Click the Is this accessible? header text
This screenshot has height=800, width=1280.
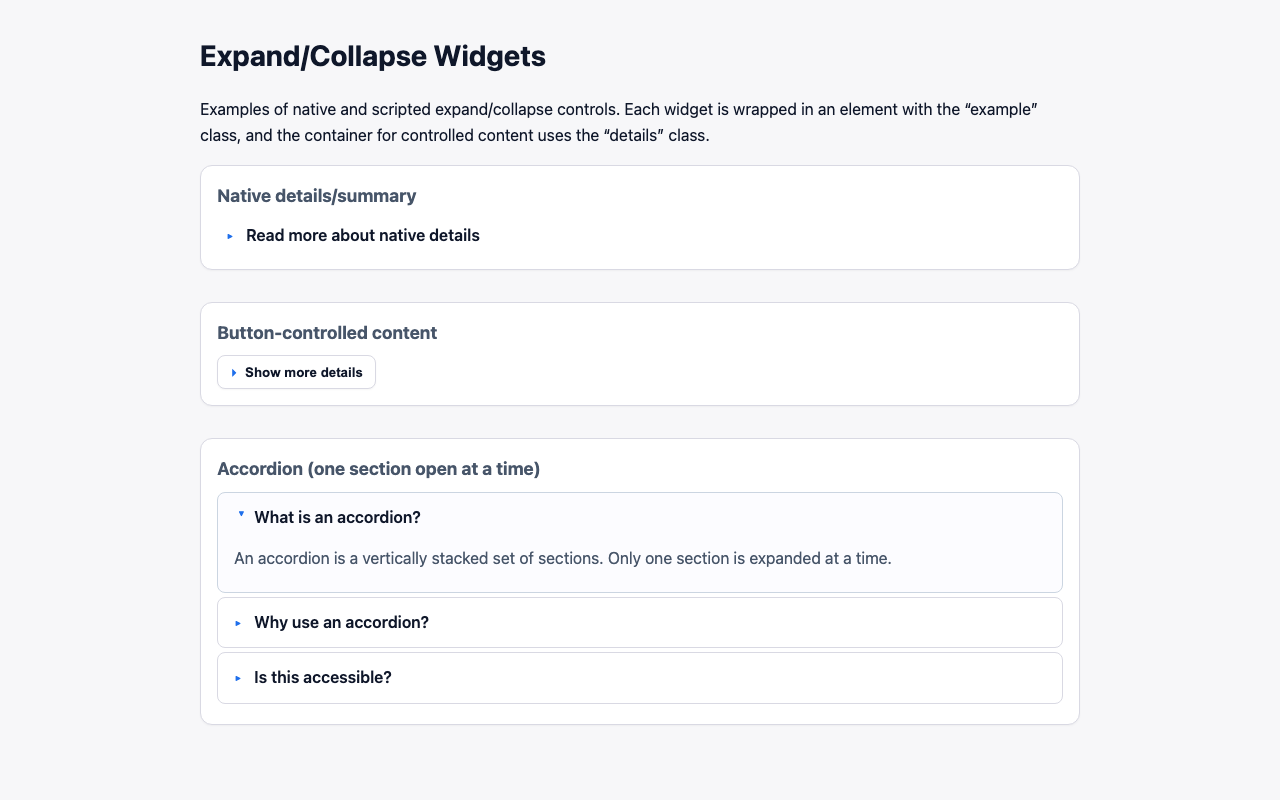(x=322, y=677)
